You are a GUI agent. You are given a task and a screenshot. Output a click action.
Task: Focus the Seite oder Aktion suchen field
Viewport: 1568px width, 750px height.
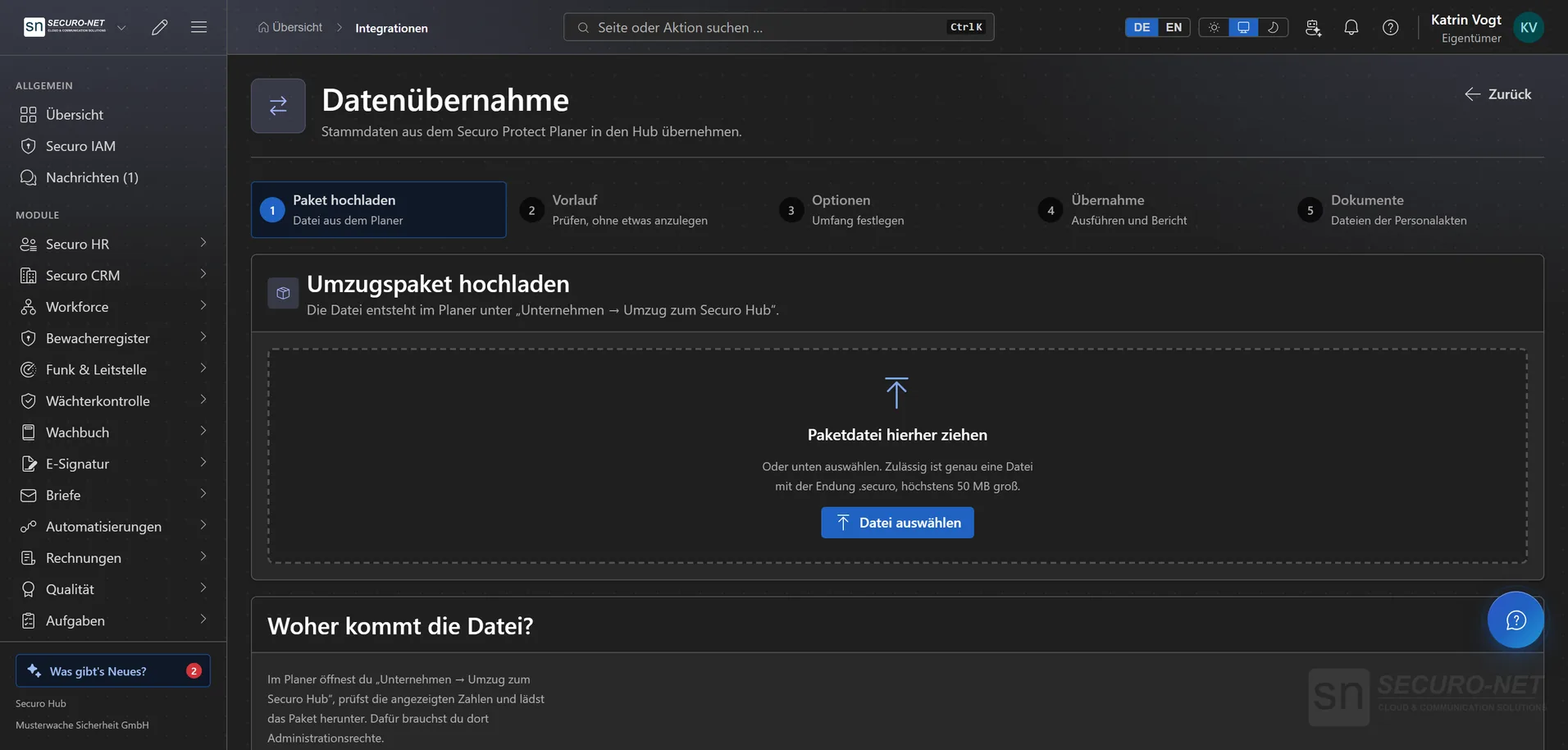tap(779, 27)
